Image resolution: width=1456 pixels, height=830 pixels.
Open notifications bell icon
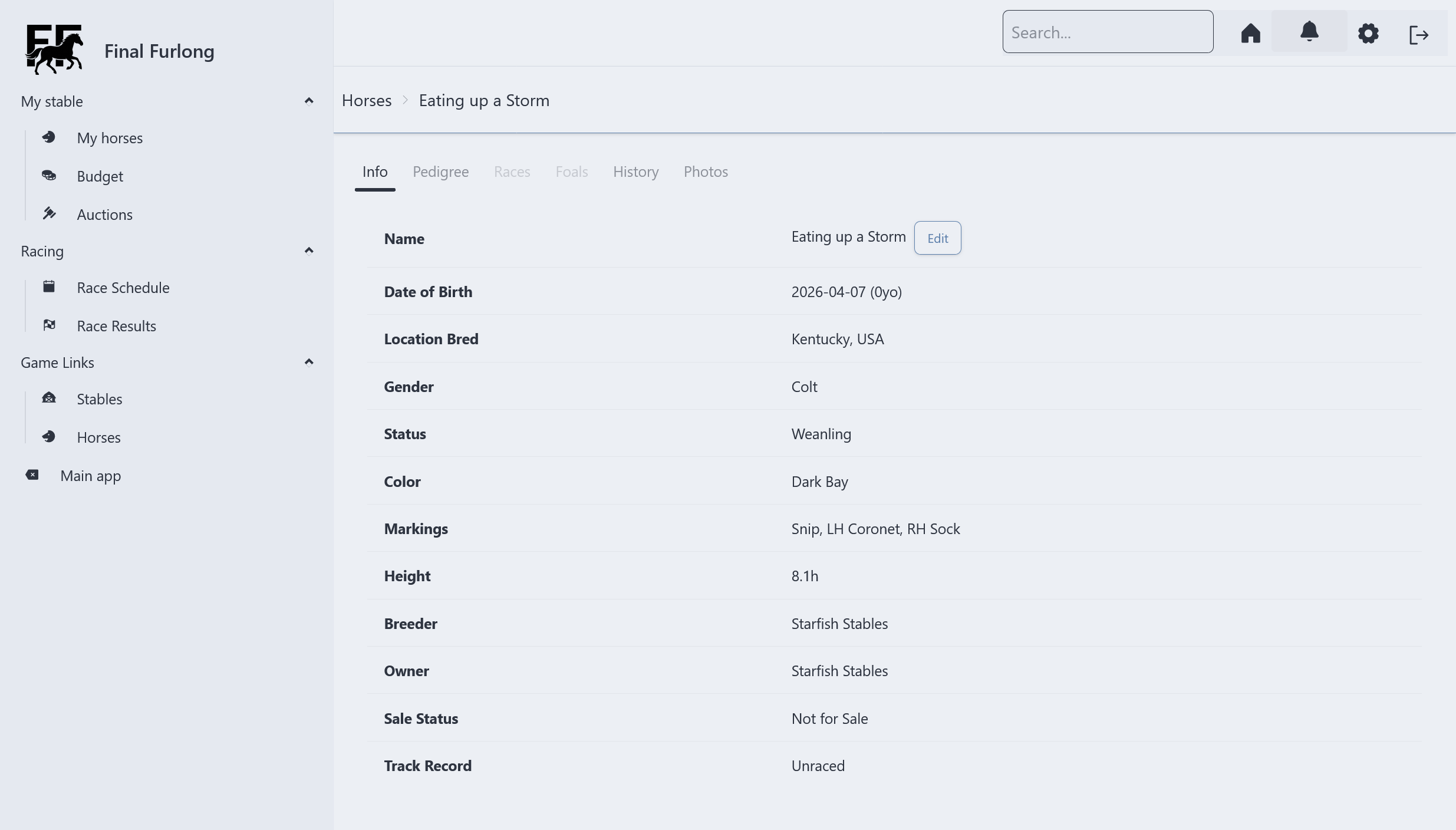1309,32
